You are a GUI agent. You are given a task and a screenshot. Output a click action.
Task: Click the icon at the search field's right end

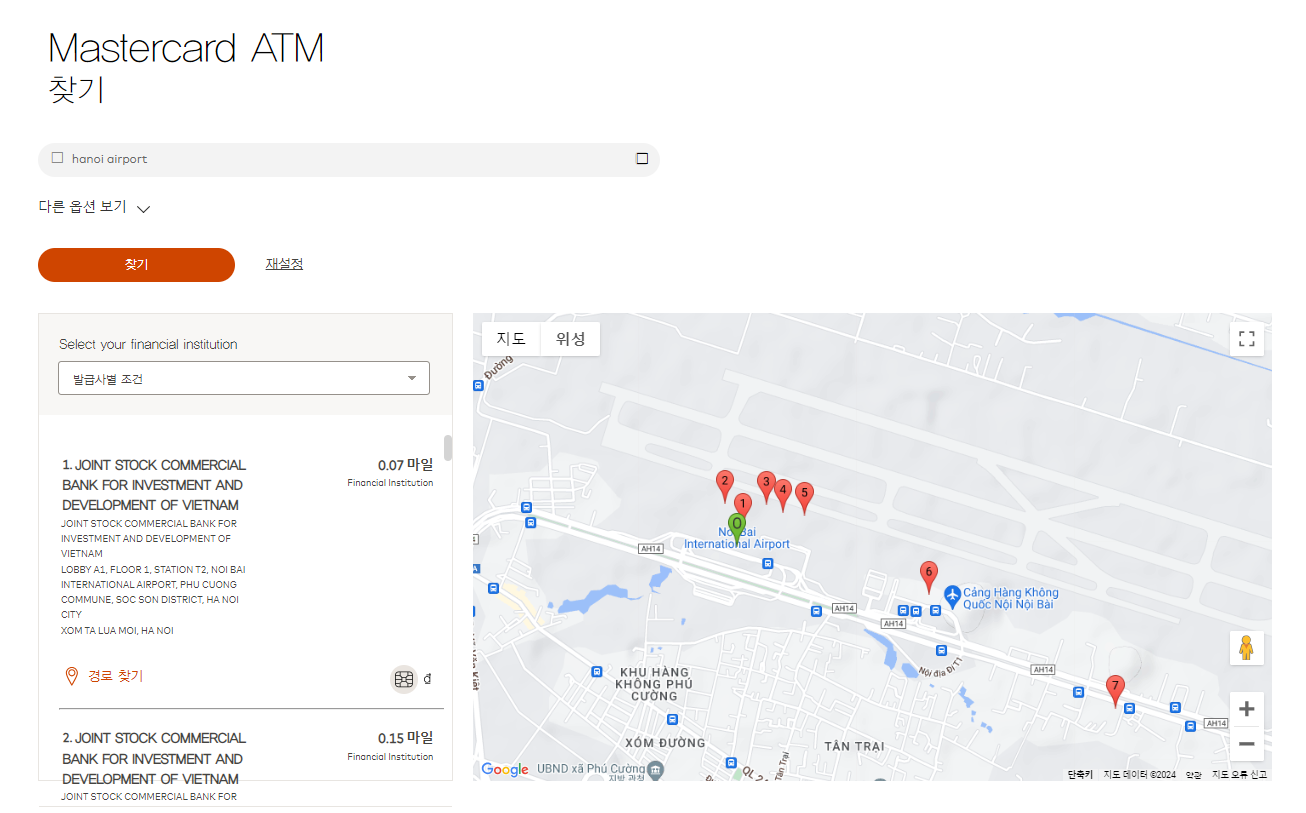click(642, 159)
